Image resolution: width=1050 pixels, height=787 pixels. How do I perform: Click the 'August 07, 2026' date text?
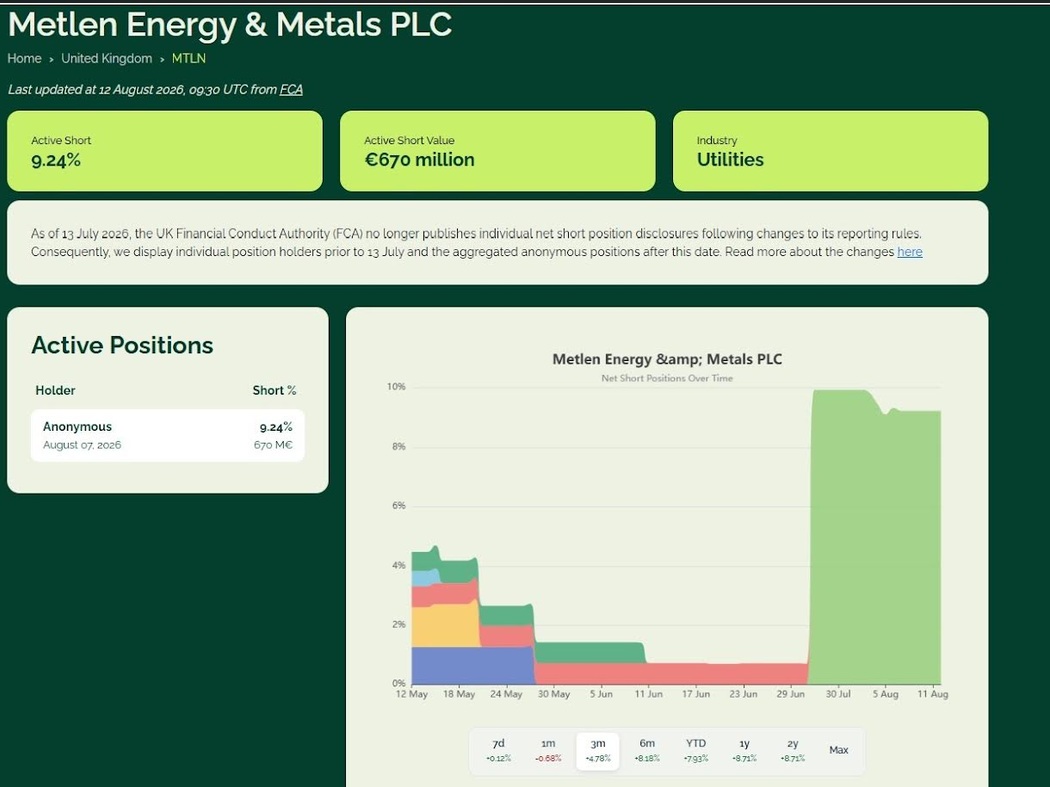coord(82,445)
